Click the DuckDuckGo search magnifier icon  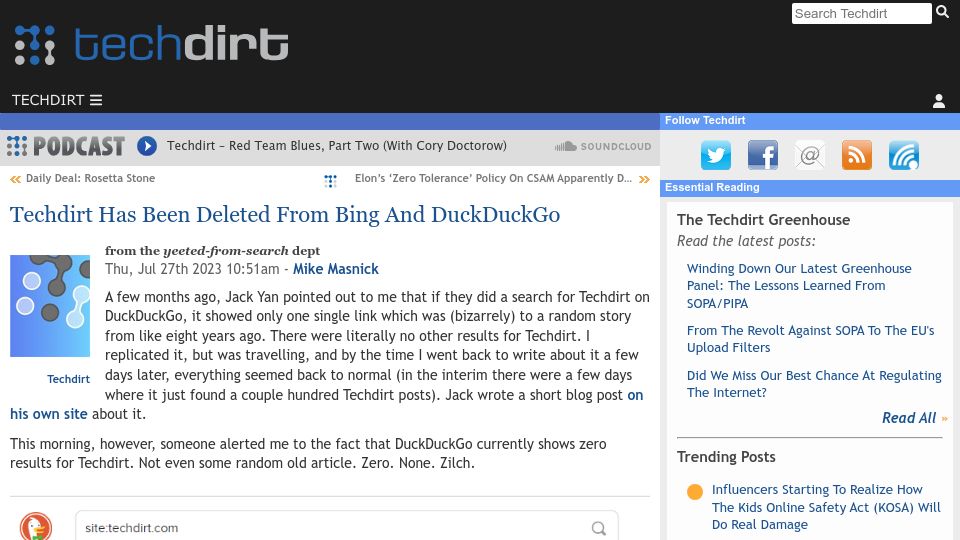pyautogui.click(x=599, y=528)
